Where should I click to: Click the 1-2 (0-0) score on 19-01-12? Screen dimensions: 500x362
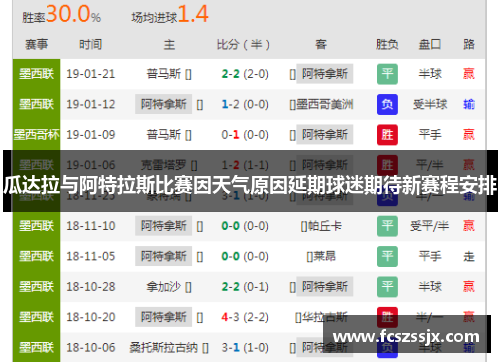pyautogui.click(x=245, y=104)
